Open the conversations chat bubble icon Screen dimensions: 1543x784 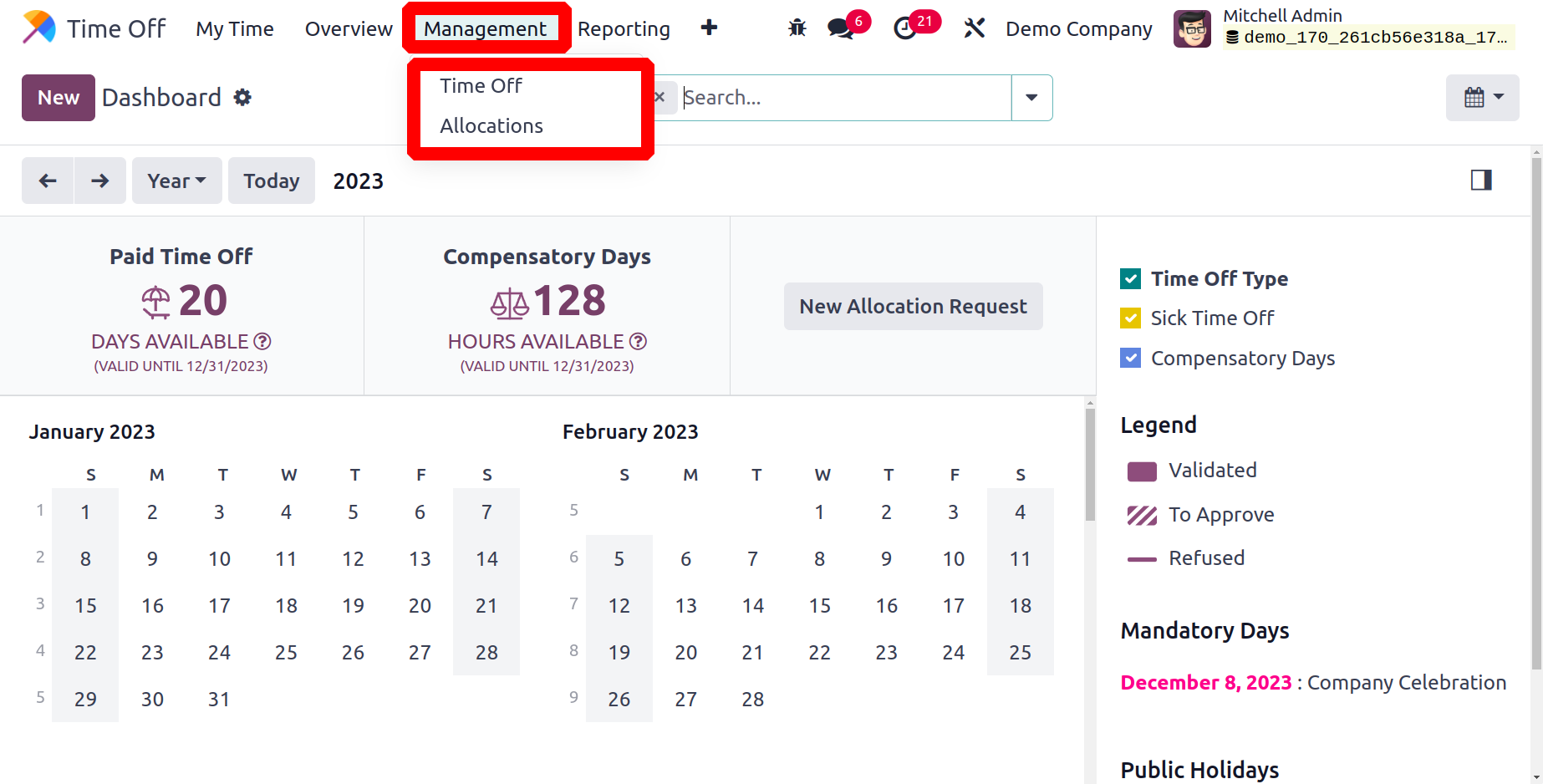(x=840, y=29)
